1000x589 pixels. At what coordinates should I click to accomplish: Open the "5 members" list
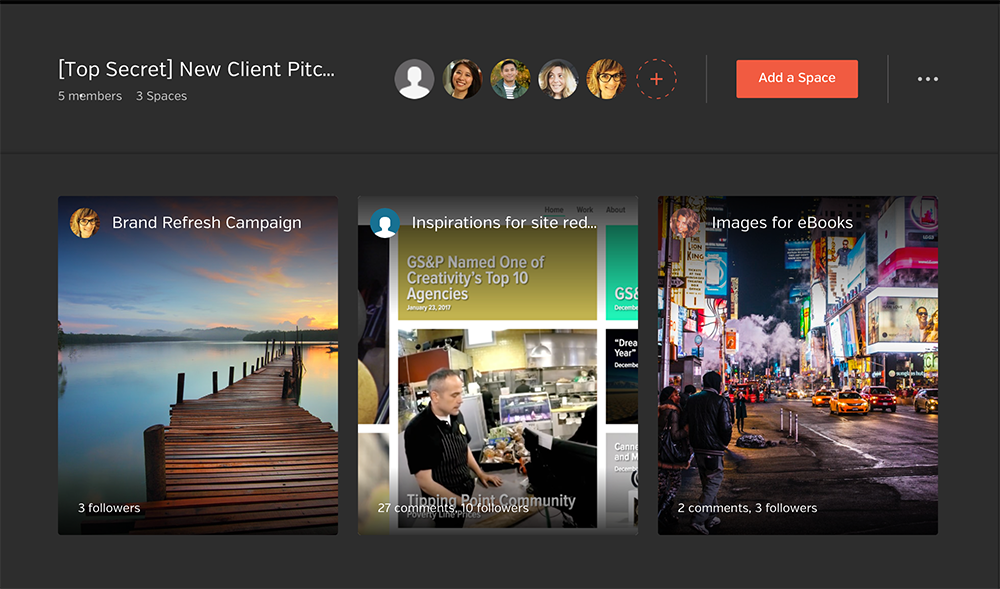[x=90, y=96]
